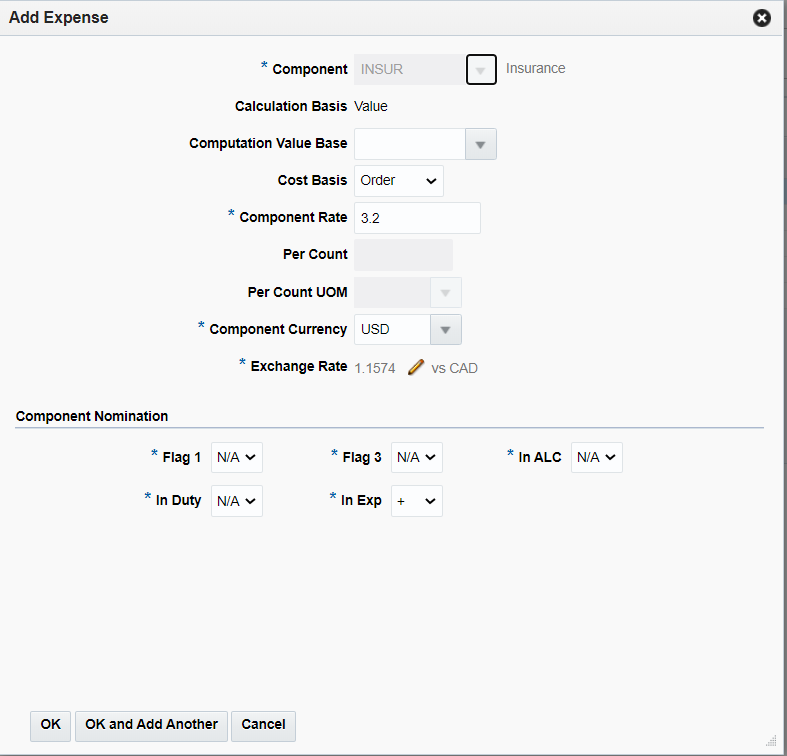
Task: Open the Flag 3 dropdown
Action: pos(417,458)
